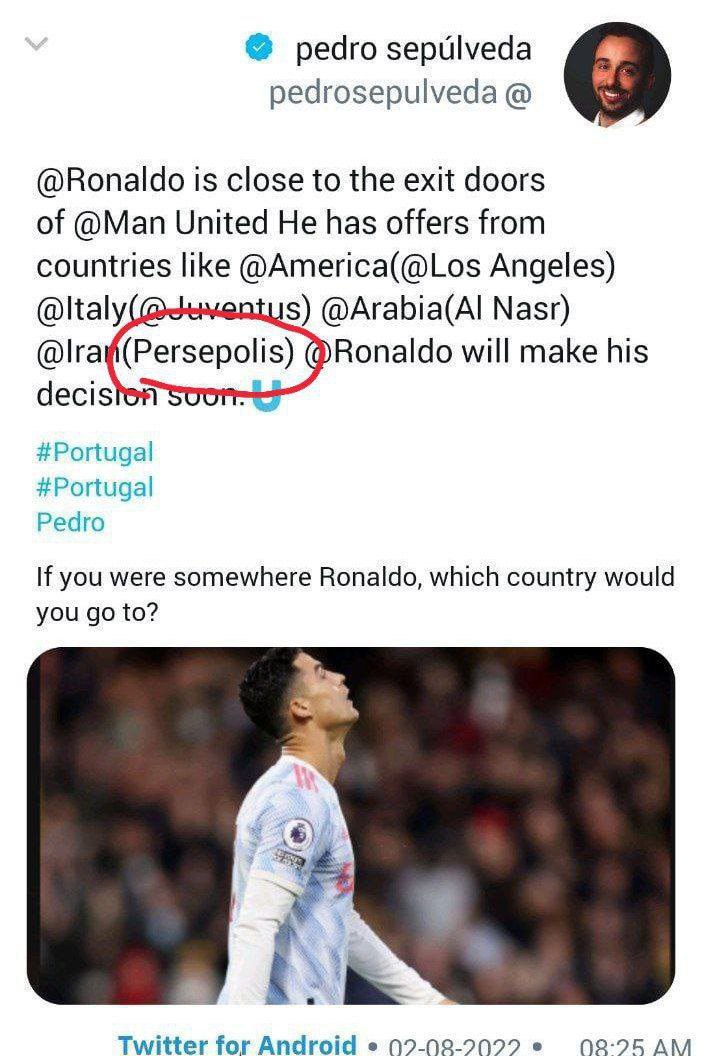Click the circled Persepolis text
The image size is (702, 1056).
214,352
